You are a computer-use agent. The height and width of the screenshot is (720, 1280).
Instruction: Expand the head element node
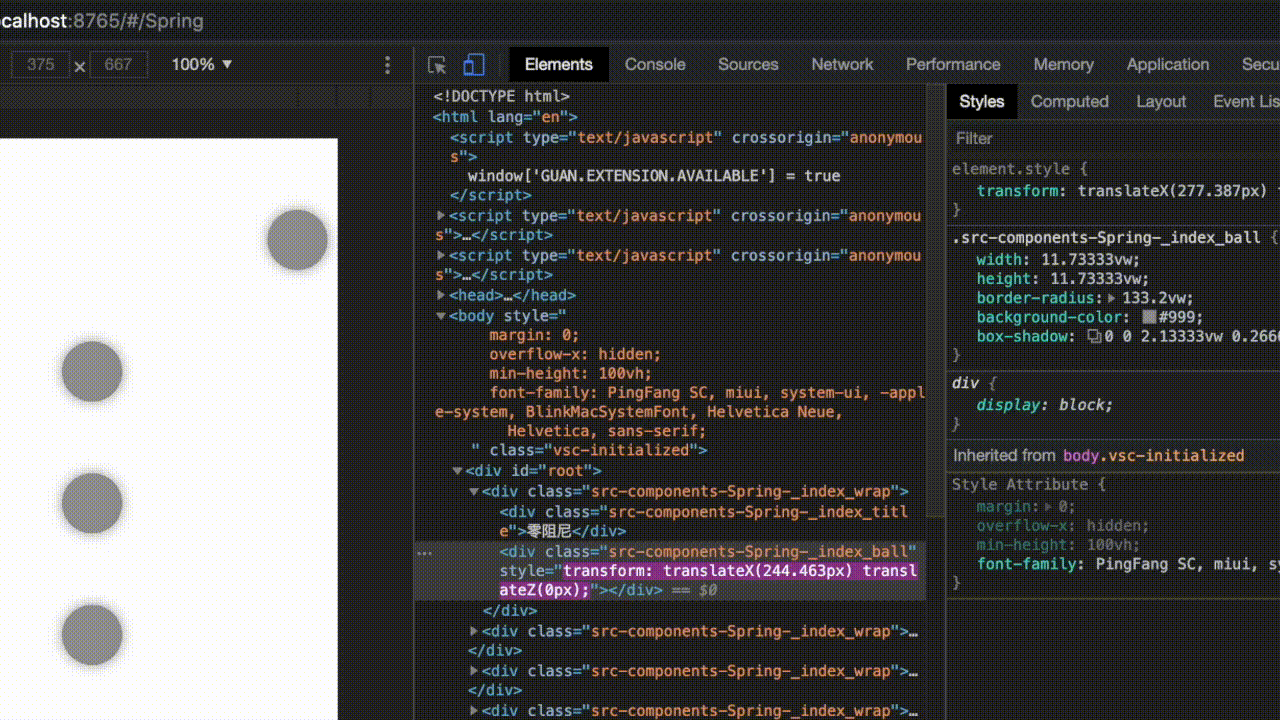(x=441, y=295)
